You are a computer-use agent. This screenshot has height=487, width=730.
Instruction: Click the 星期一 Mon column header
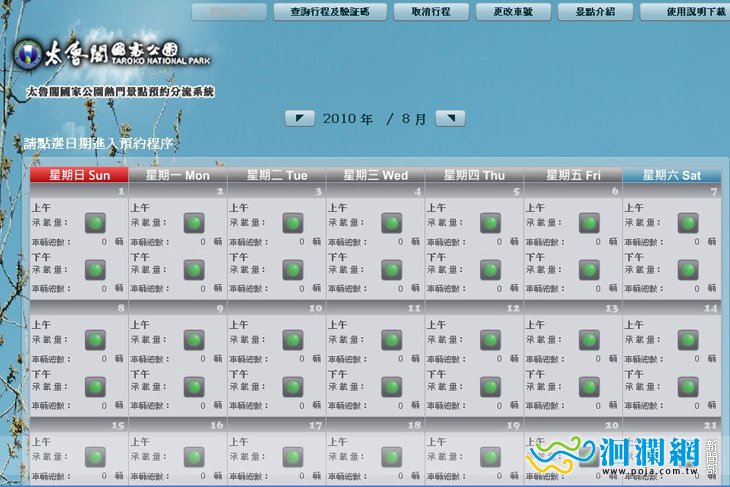[x=178, y=175]
